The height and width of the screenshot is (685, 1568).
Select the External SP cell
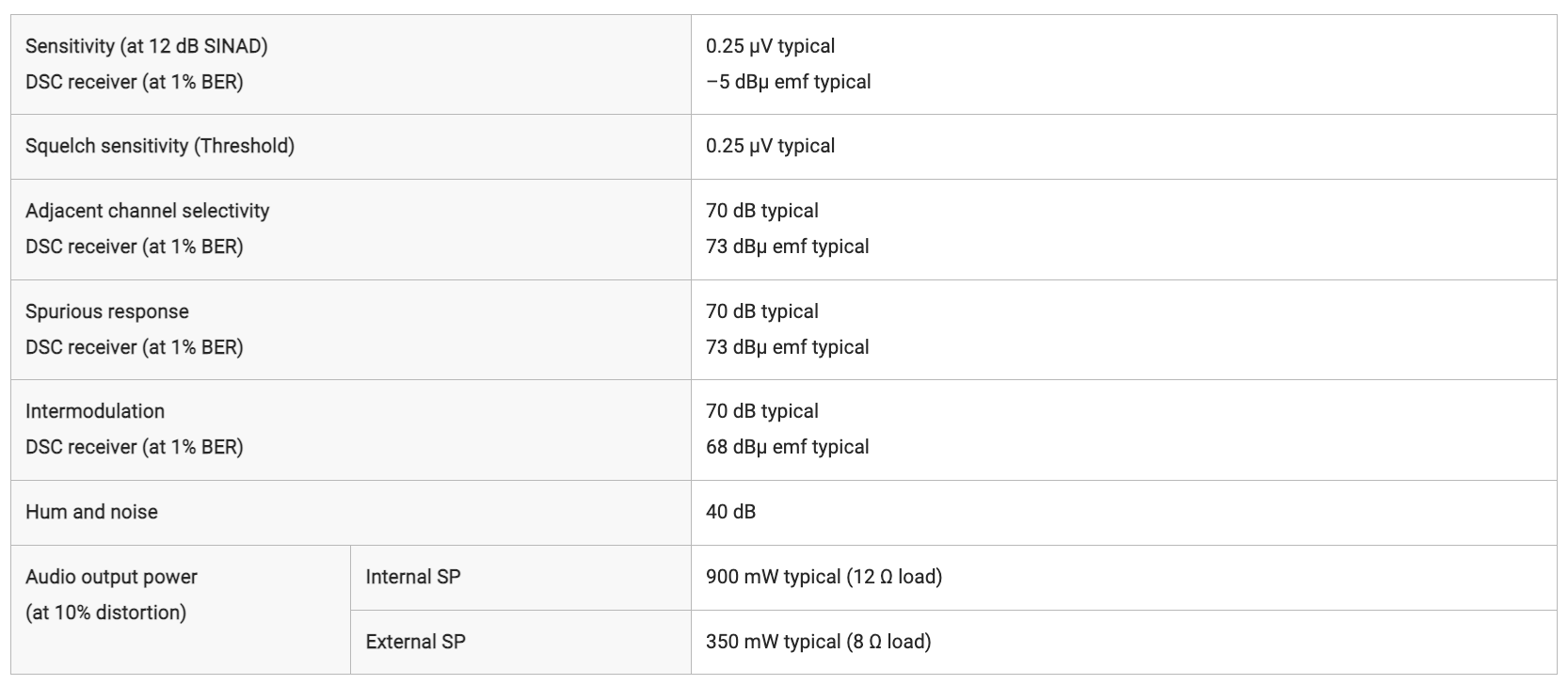click(520, 642)
